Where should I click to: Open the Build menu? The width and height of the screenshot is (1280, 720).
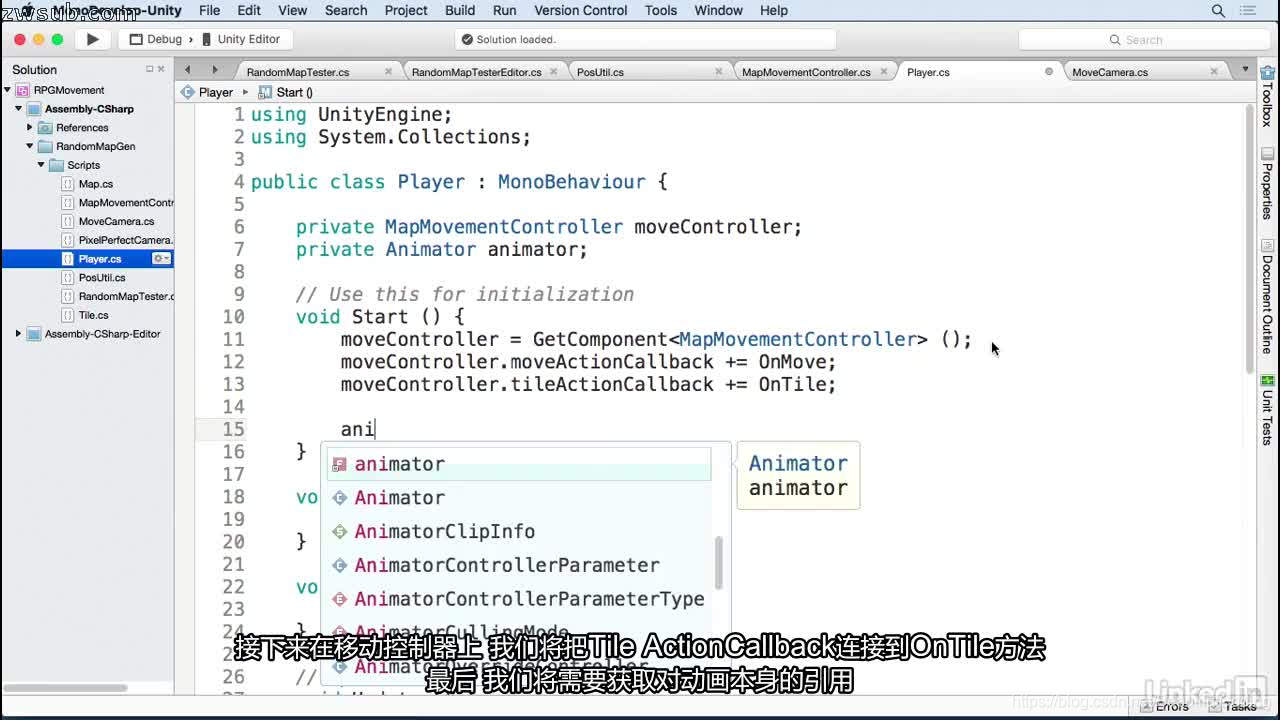tap(460, 10)
